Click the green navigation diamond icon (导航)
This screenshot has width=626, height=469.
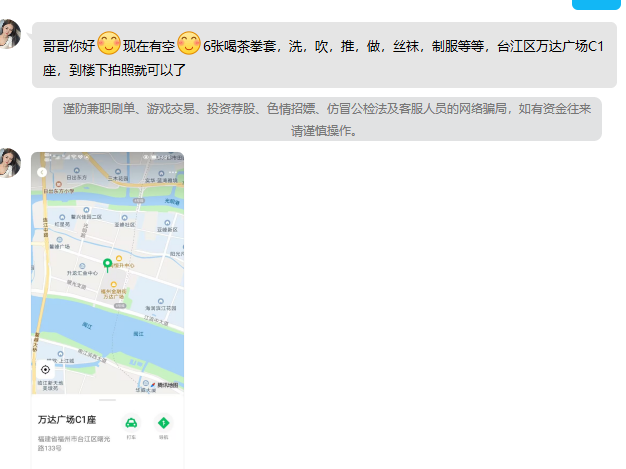click(x=163, y=423)
